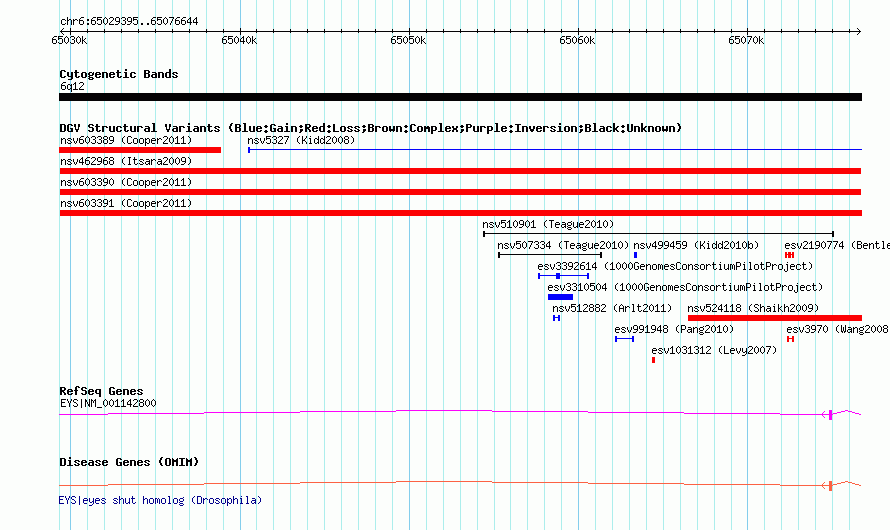Click the Disease Genes (OMIM) track title
The image size is (890, 530).
point(129,462)
